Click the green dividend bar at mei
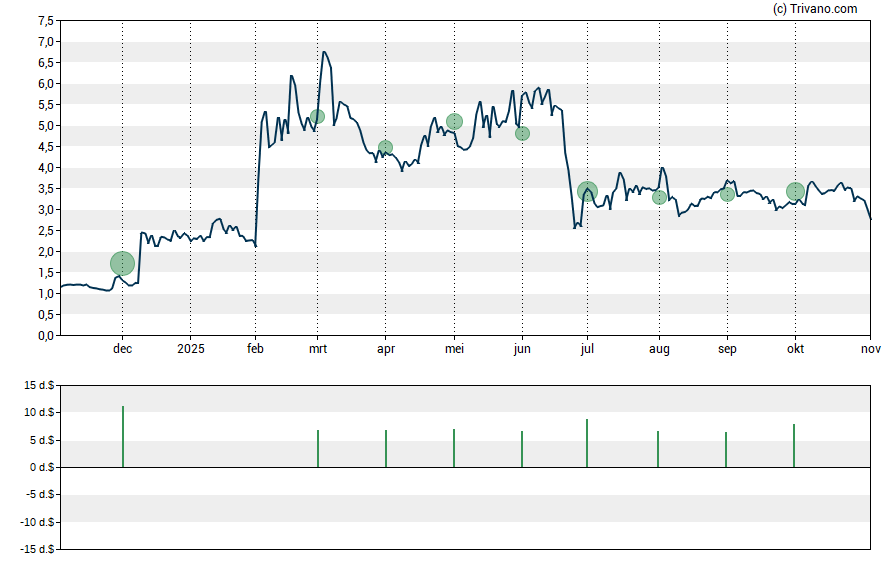 [454, 448]
